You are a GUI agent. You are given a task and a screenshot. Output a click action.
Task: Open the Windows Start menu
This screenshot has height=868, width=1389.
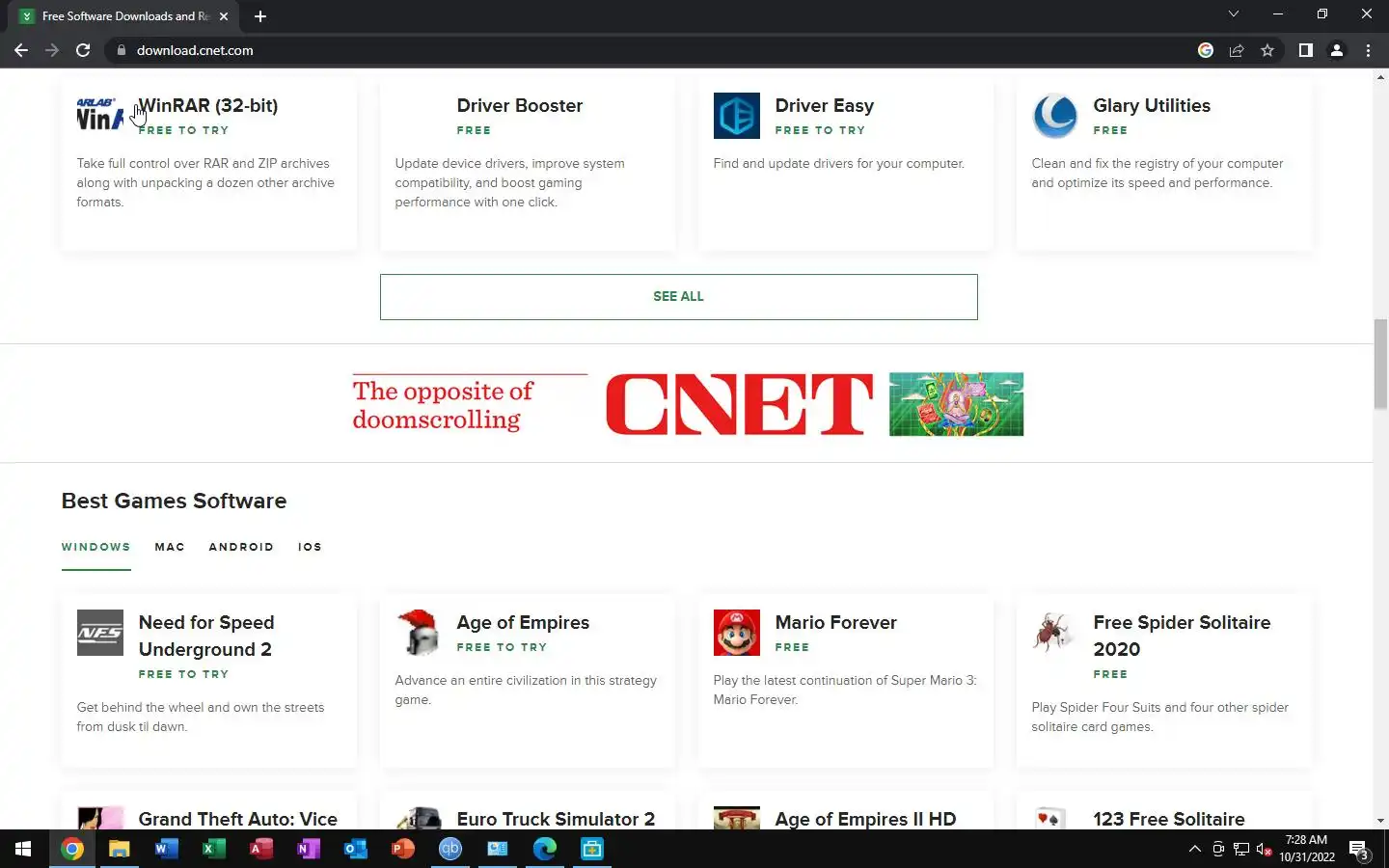(23, 849)
